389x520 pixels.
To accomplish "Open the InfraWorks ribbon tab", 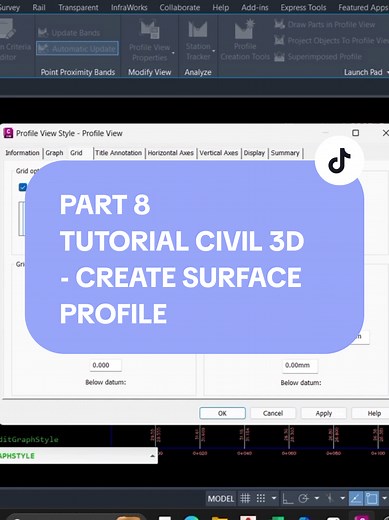I will (x=129, y=7).
